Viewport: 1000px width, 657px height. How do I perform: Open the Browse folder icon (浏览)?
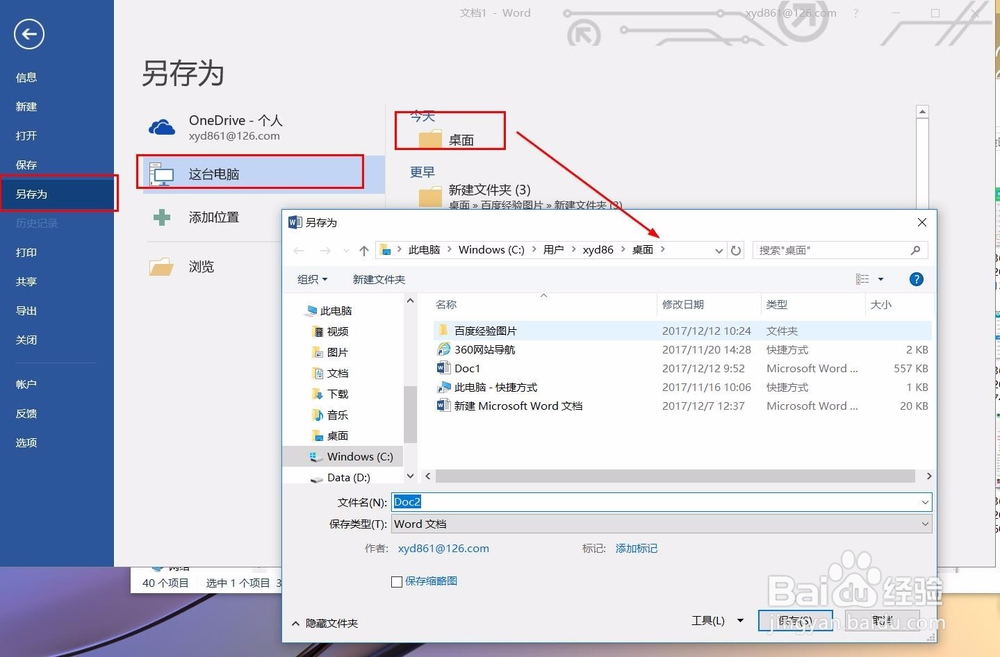pyautogui.click(x=161, y=267)
